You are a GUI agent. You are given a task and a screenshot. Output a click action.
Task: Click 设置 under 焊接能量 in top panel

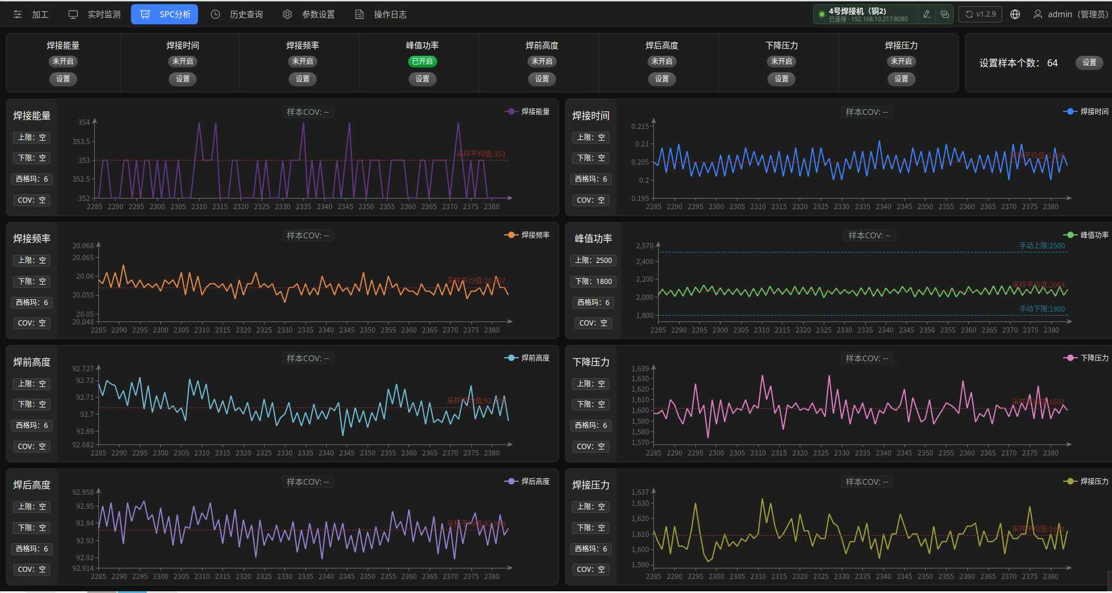(63, 79)
